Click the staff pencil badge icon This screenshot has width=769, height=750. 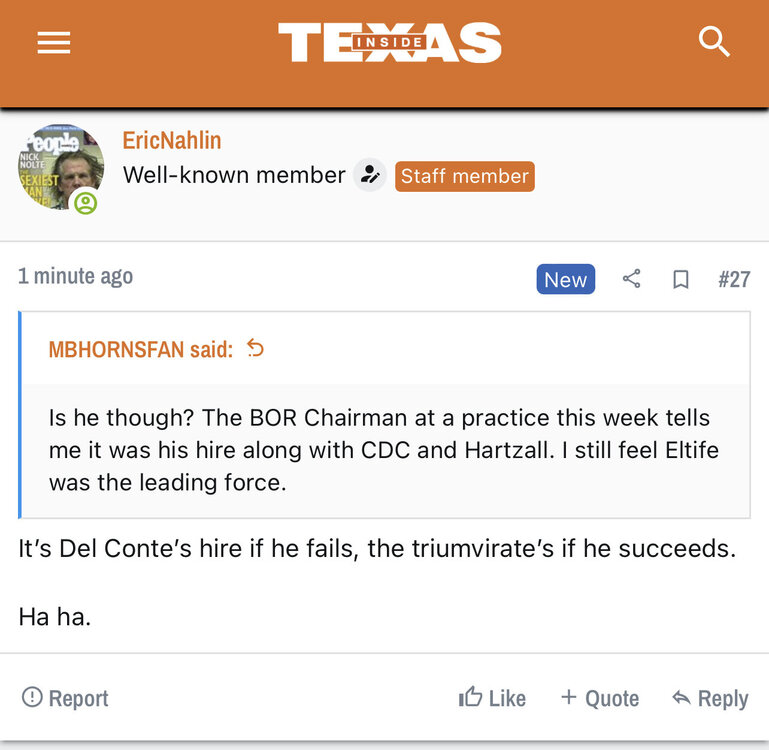click(x=370, y=176)
